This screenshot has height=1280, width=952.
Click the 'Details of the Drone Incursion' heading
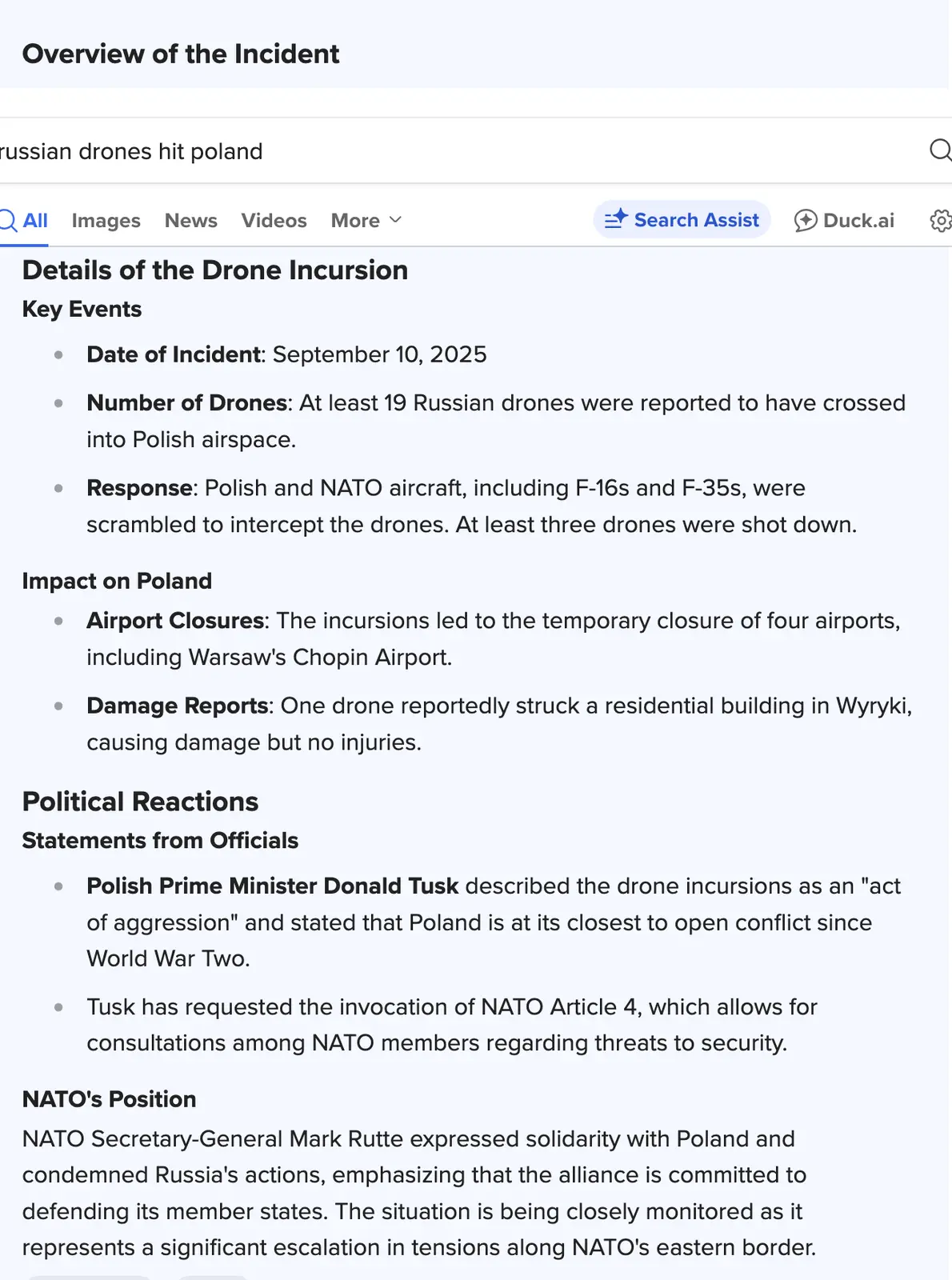click(215, 270)
